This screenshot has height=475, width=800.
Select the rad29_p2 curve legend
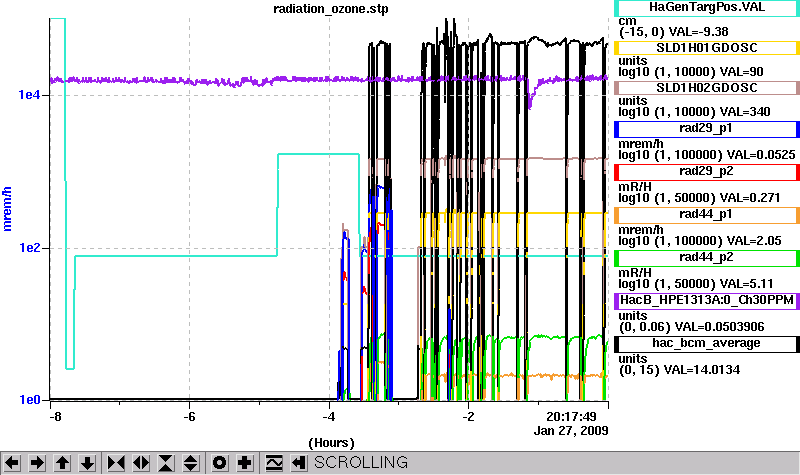tap(707, 172)
